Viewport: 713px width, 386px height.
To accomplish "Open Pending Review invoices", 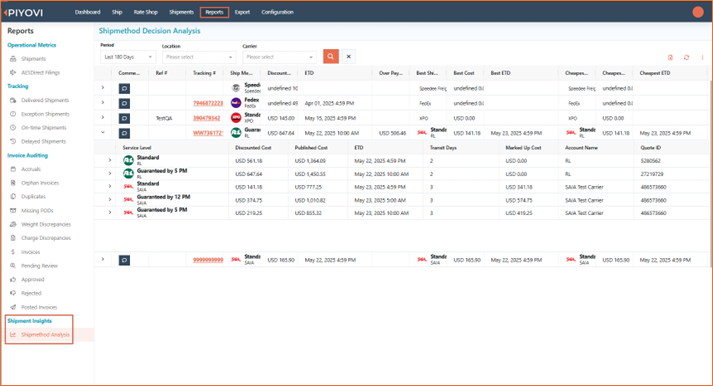I will point(39,266).
